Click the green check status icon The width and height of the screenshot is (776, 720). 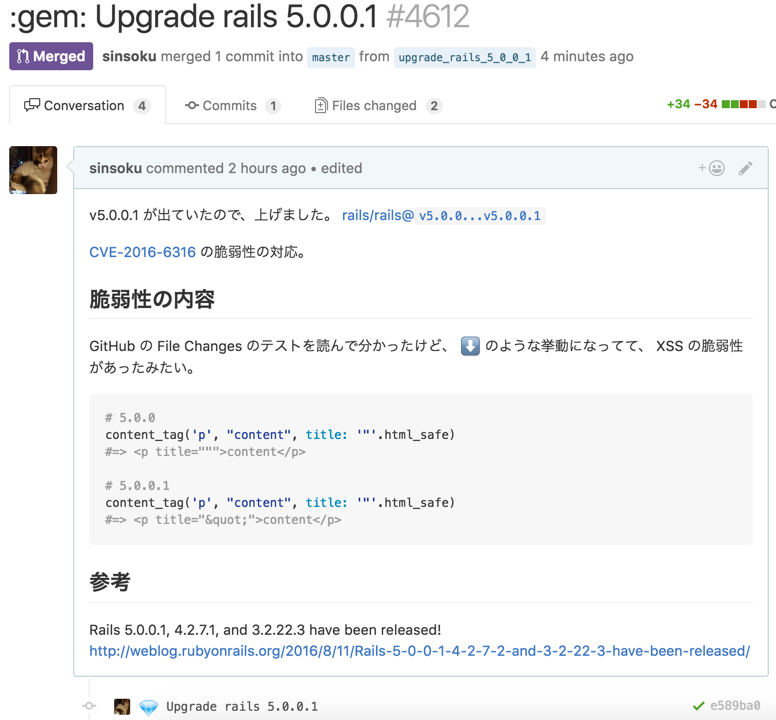point(699,706)
